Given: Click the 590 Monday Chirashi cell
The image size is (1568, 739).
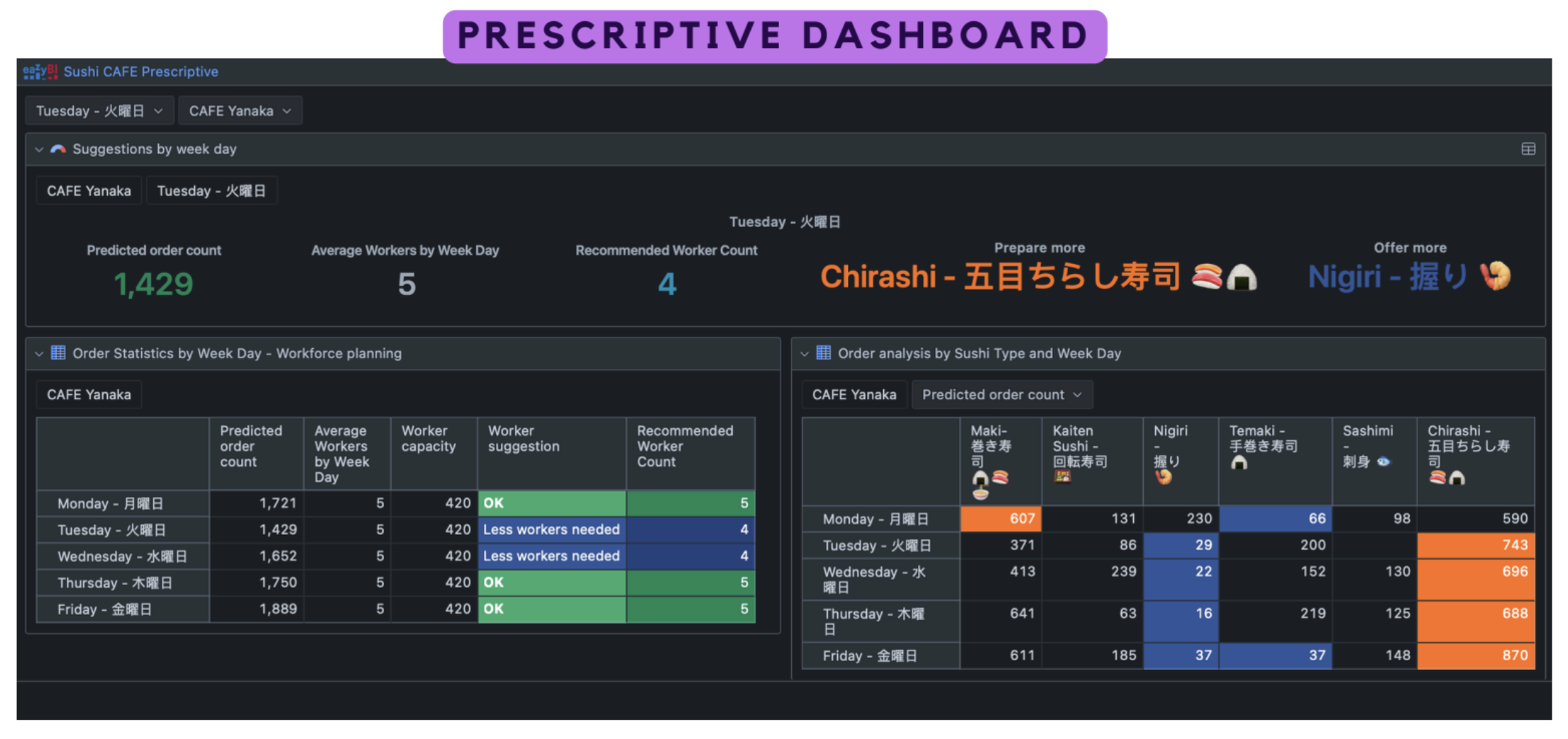Looking at the screenshot, I should [x=1476, y=518].
